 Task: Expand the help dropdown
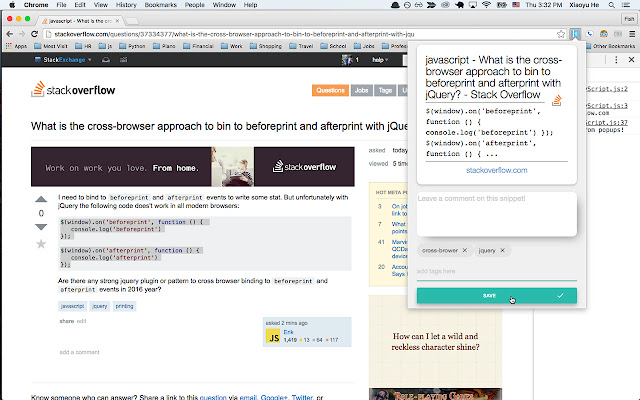(x=380, y=60)
